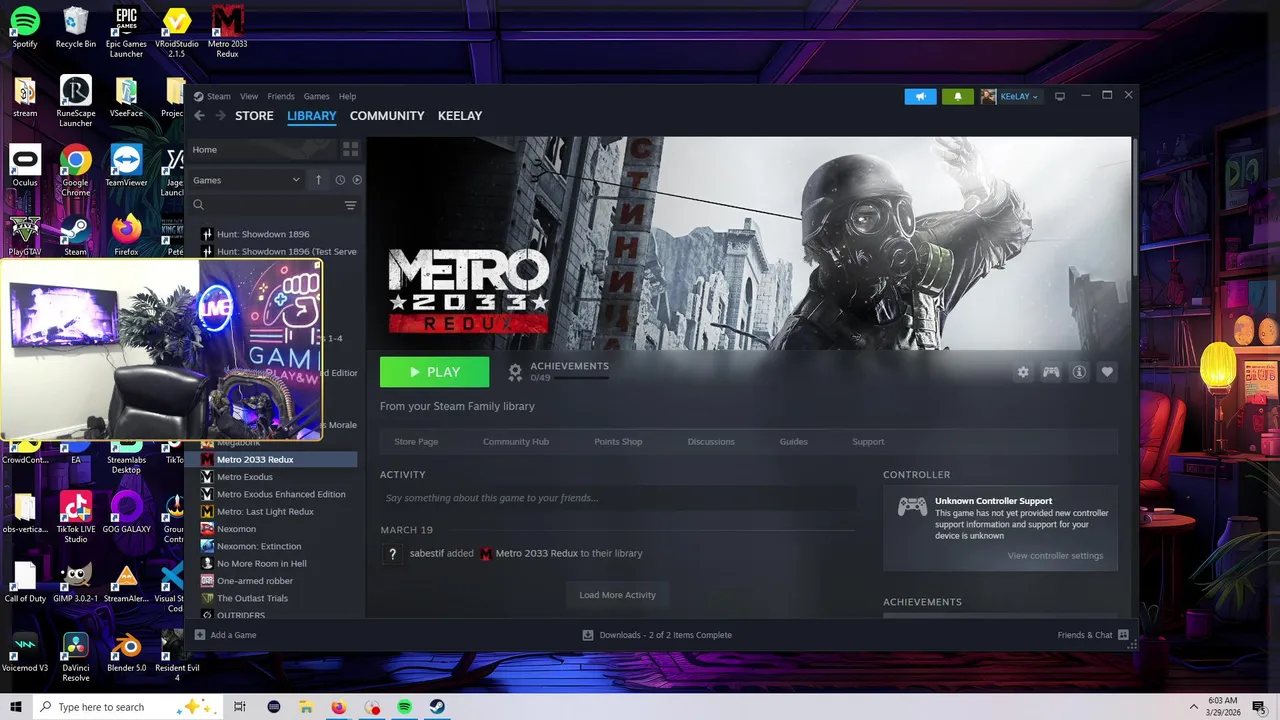Open the Games menu

pyautogui.click(x=316, y=96)
